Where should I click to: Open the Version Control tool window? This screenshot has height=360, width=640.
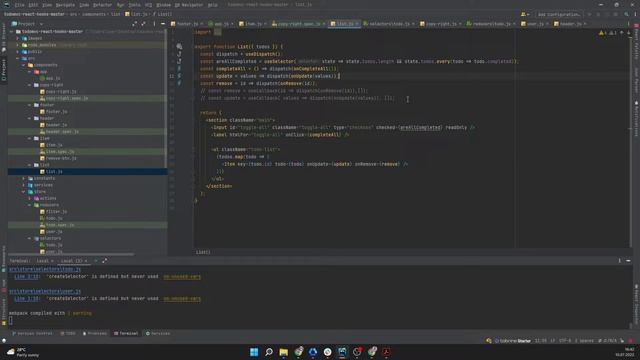32,333
